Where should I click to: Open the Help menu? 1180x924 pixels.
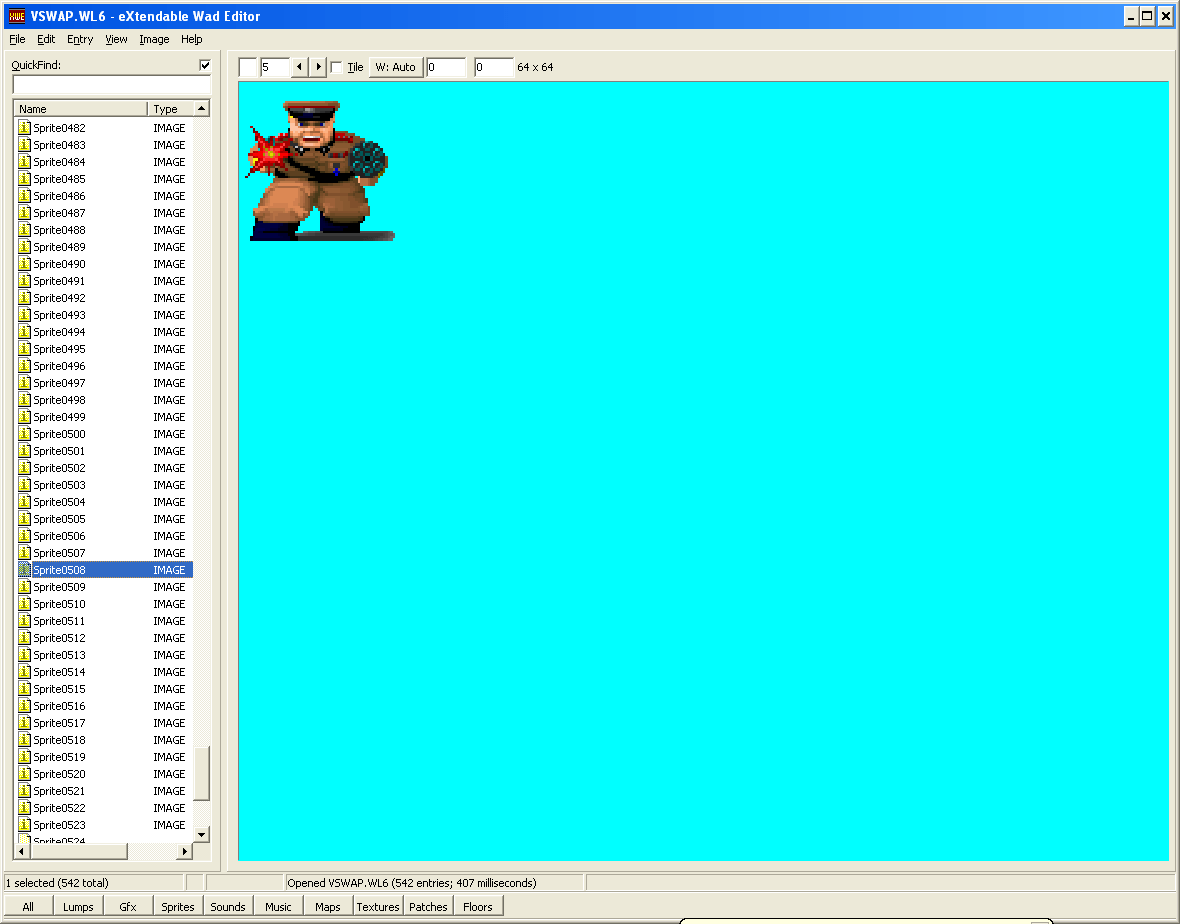(x=191, y=39)
